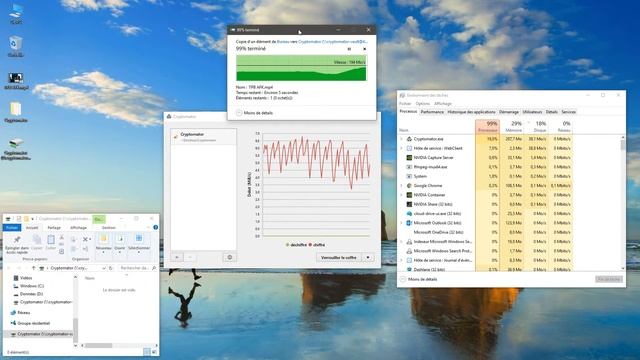Expand the Google Chrome process row

click(401, 186)
